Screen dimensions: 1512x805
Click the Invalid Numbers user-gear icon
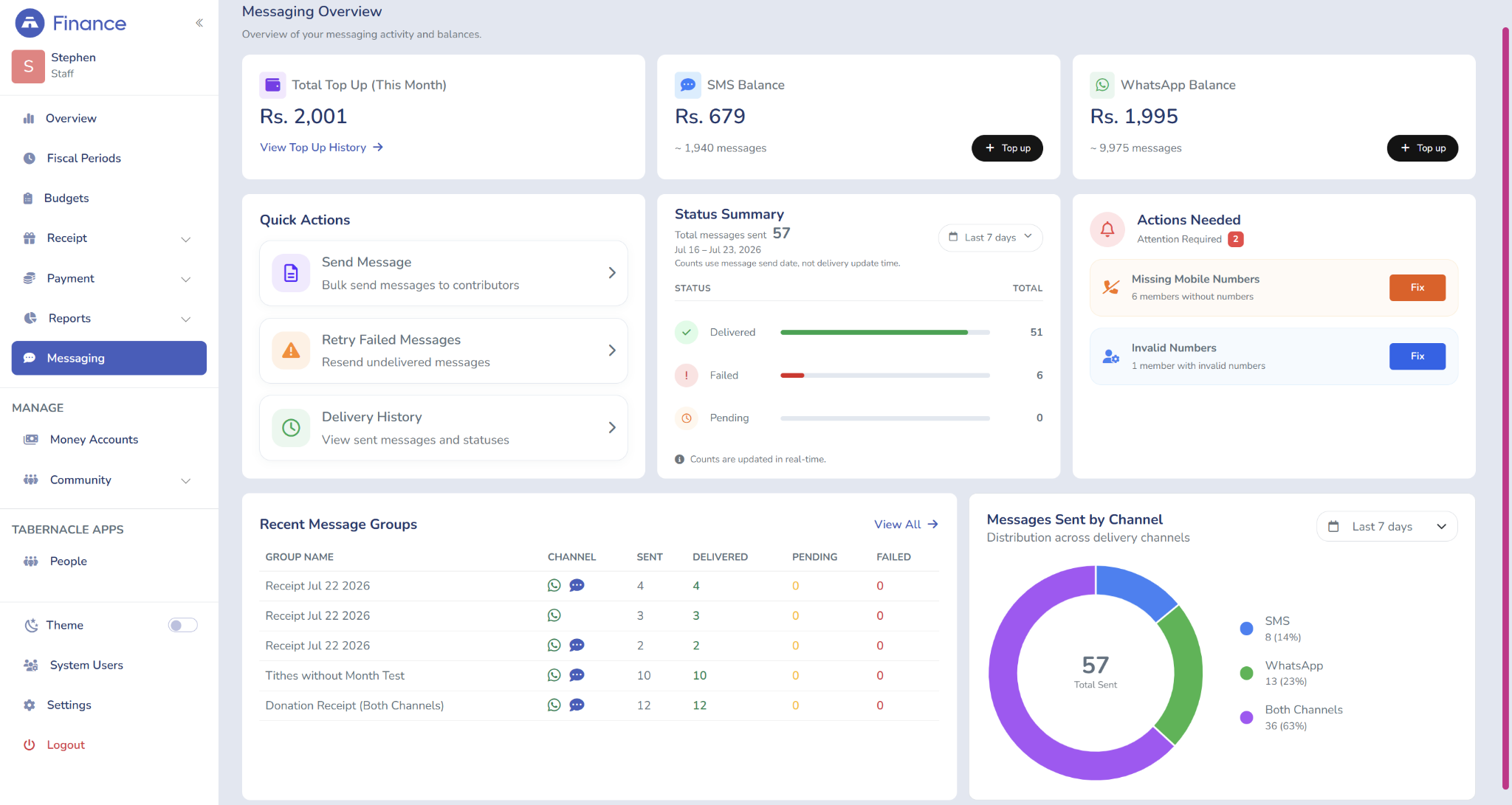tap(1110, 356)
